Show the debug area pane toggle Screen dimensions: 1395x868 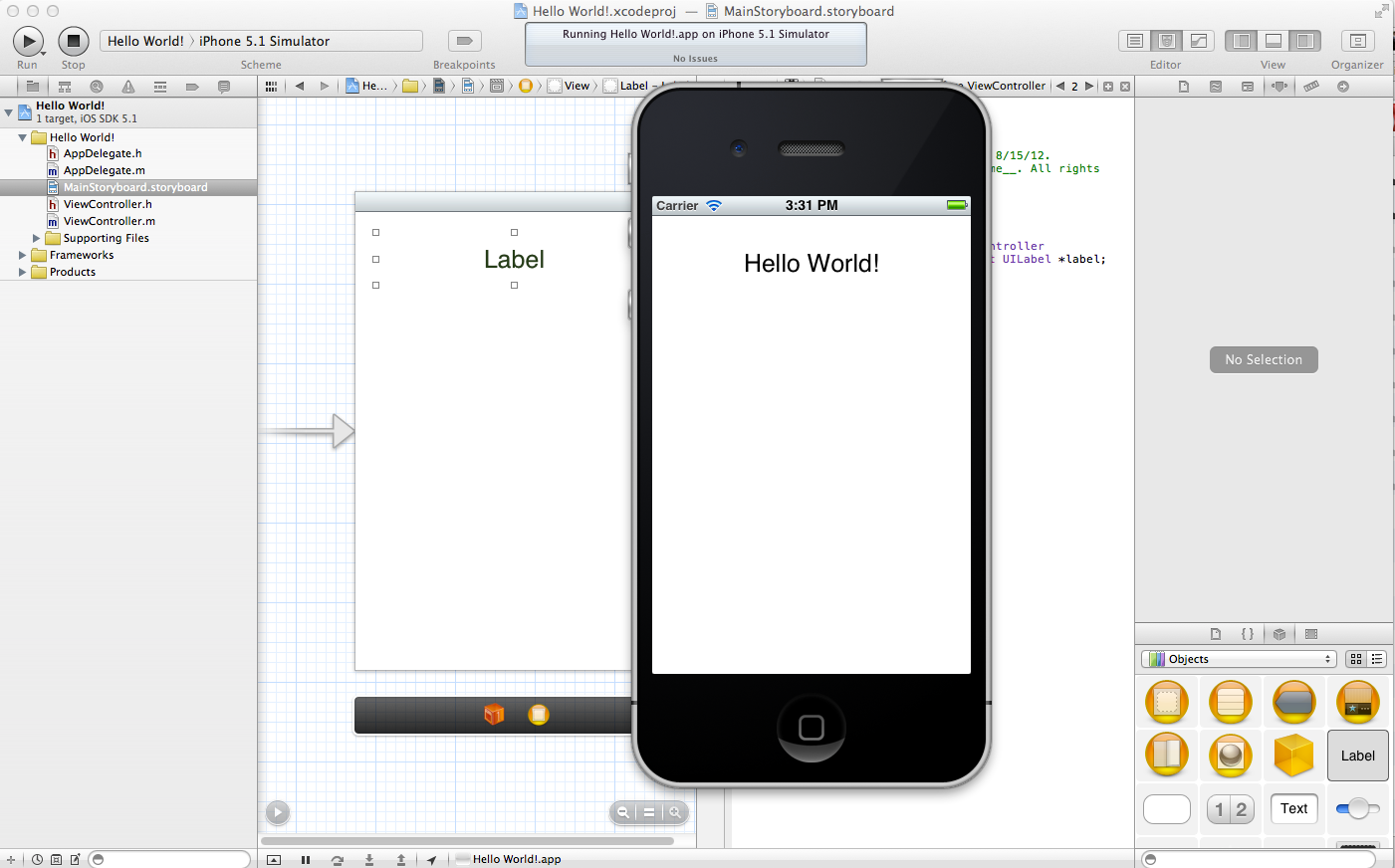tap(1273, 41)
